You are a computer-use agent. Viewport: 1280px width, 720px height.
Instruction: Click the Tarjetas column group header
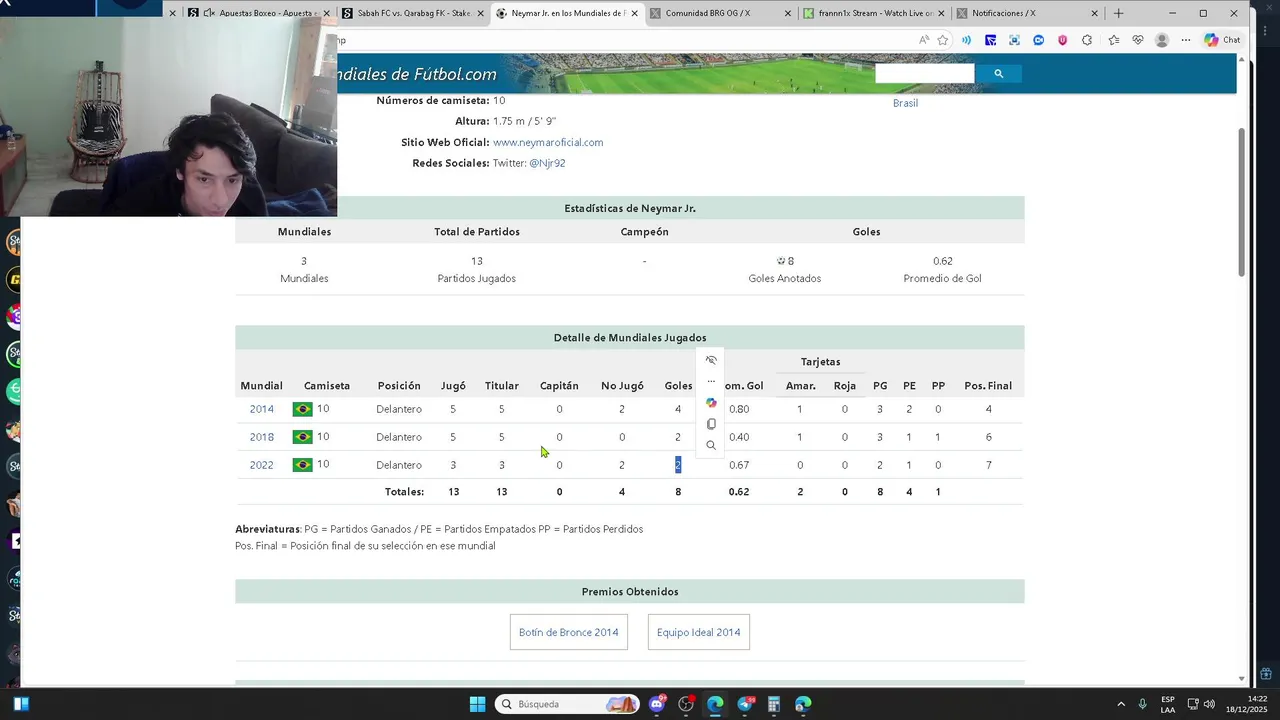pyautogui.click(x=820, y=362)
